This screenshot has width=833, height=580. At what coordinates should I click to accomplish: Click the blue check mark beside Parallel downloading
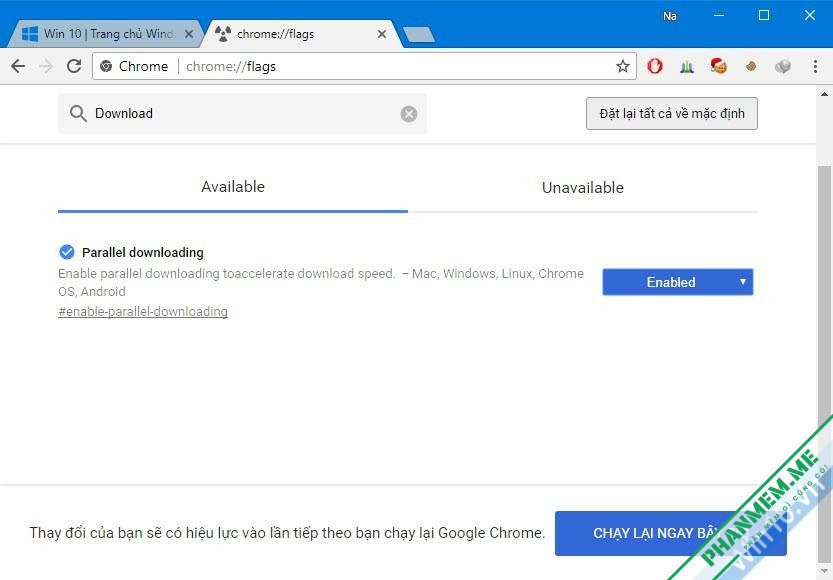tap(67, 252)
